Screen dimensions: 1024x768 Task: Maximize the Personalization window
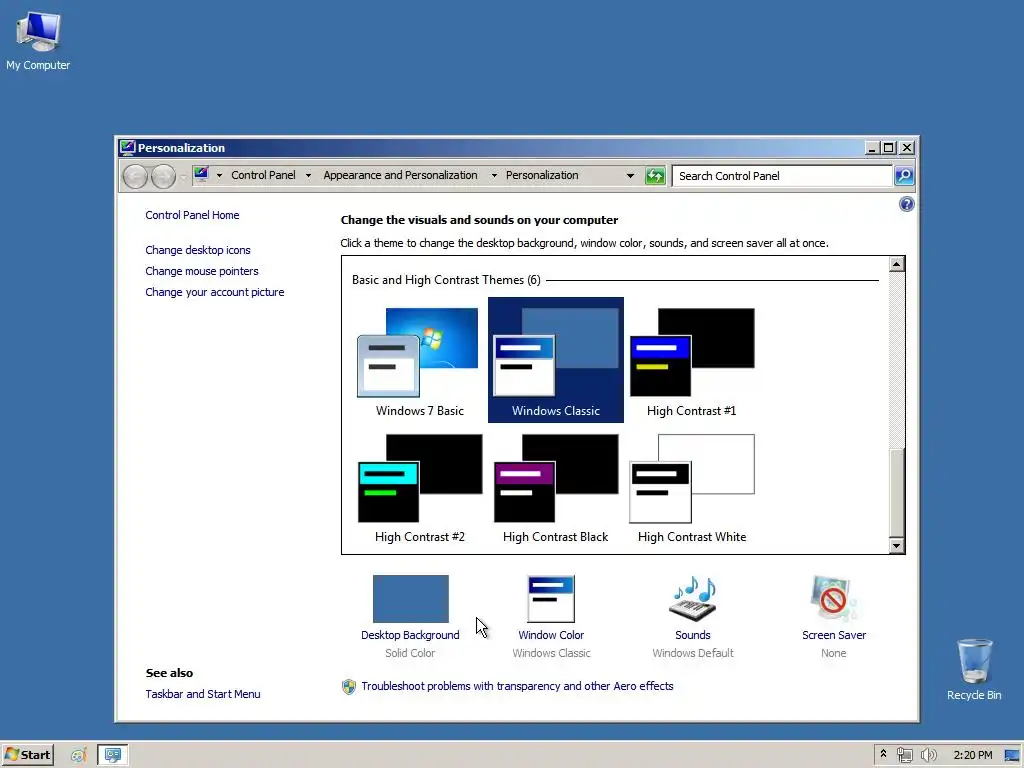pyautogui.click(x=889, y=148)
